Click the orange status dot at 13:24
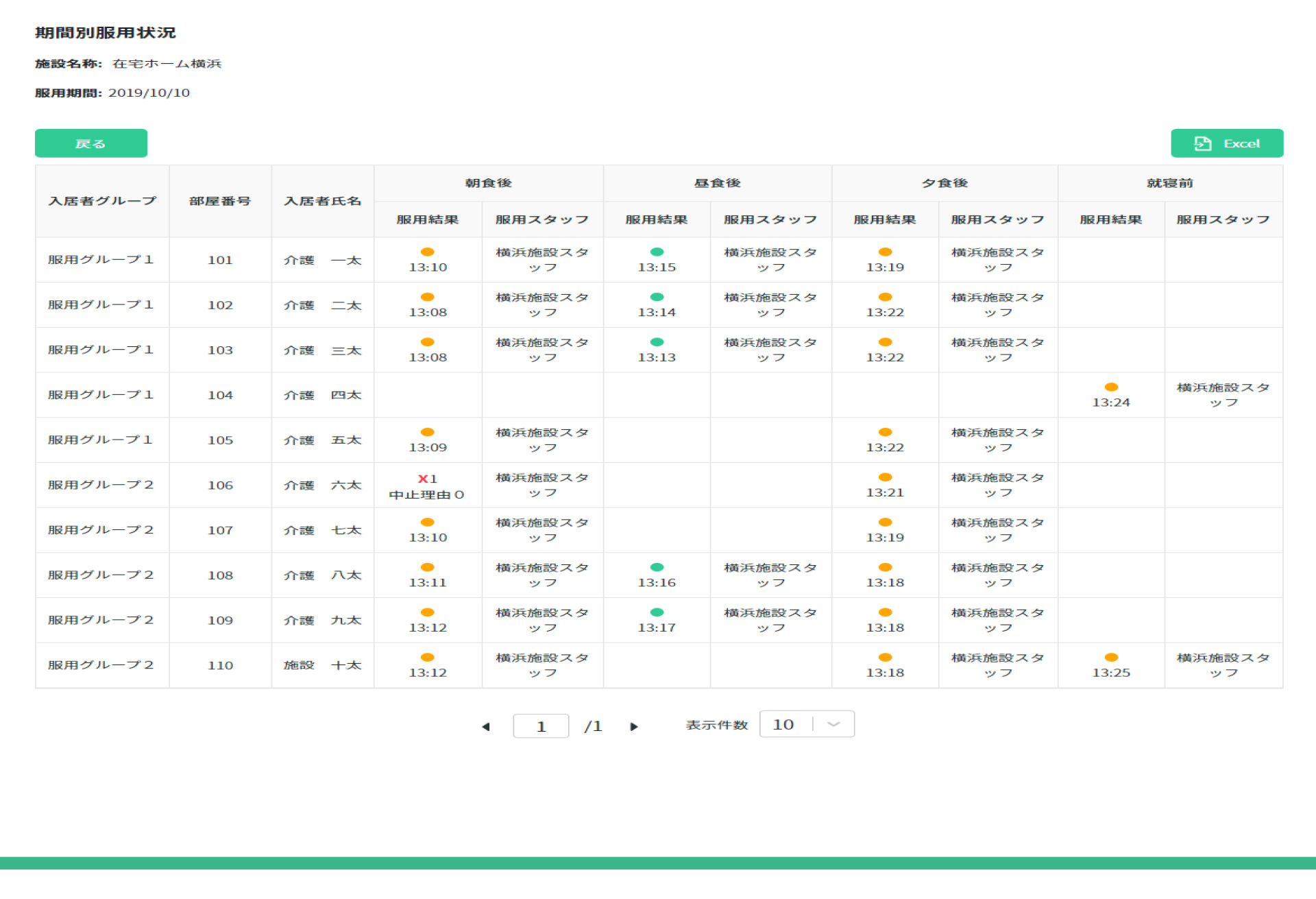The image size is (1316, 899). point(1111,387)
